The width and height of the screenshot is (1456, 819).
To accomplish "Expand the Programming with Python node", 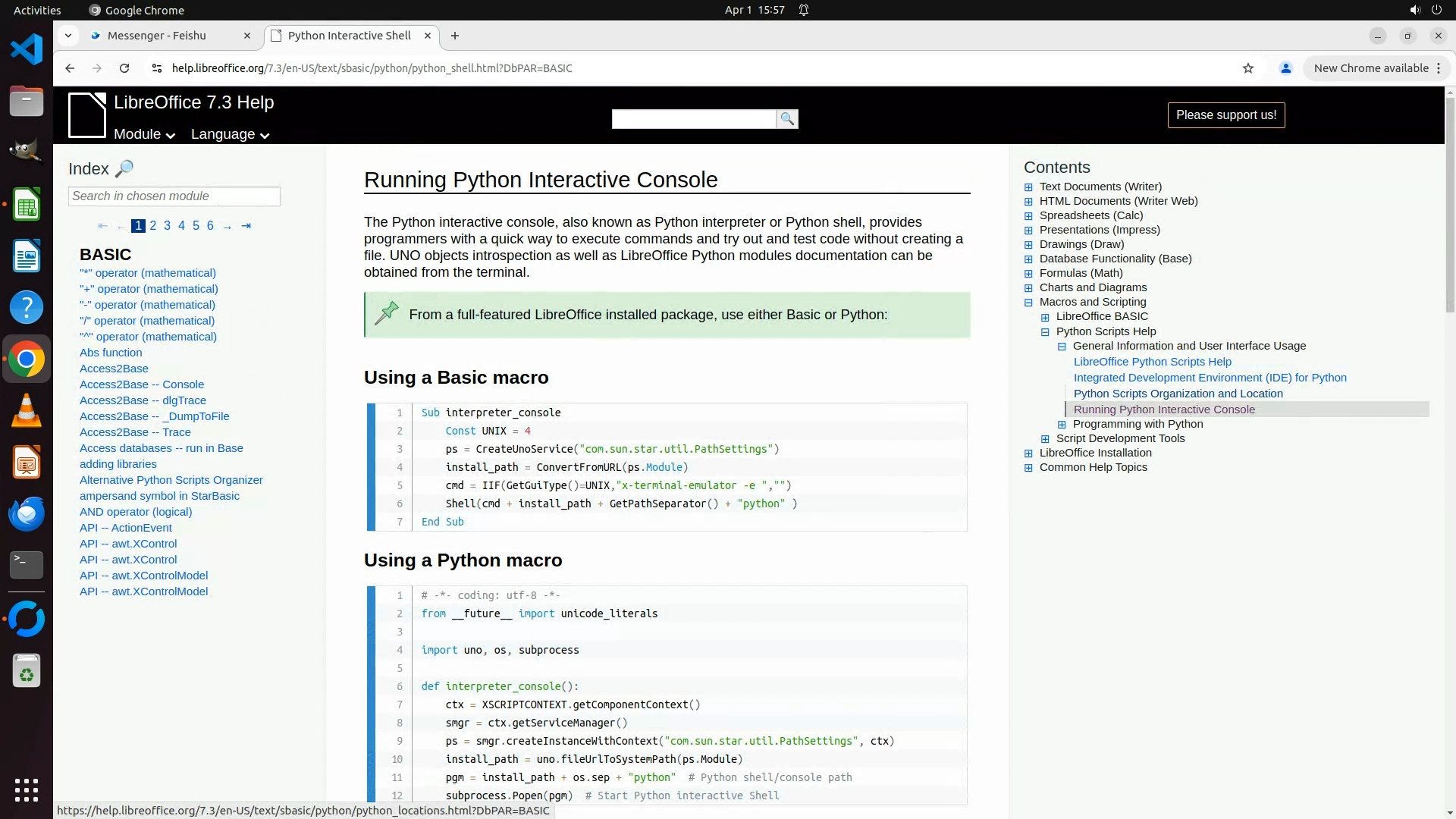I will pyautogui.click(x=1062, y=425).
